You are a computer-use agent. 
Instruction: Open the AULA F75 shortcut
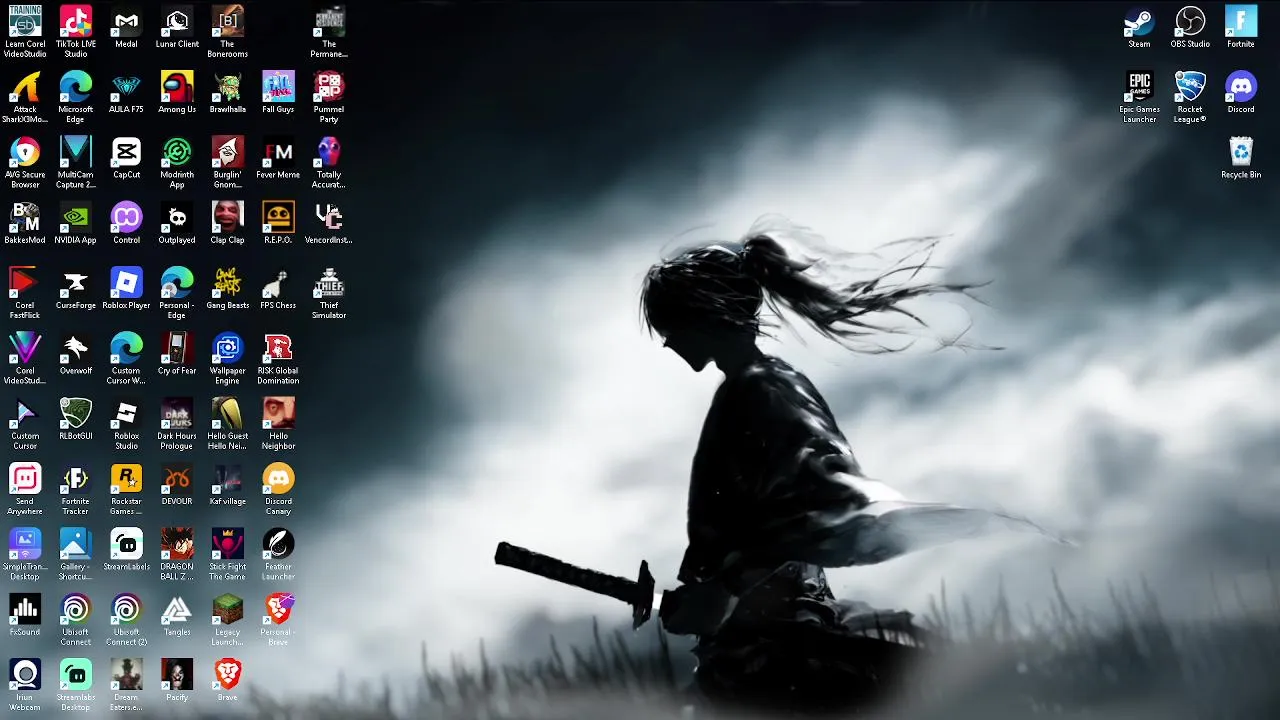tap(126, 93)
